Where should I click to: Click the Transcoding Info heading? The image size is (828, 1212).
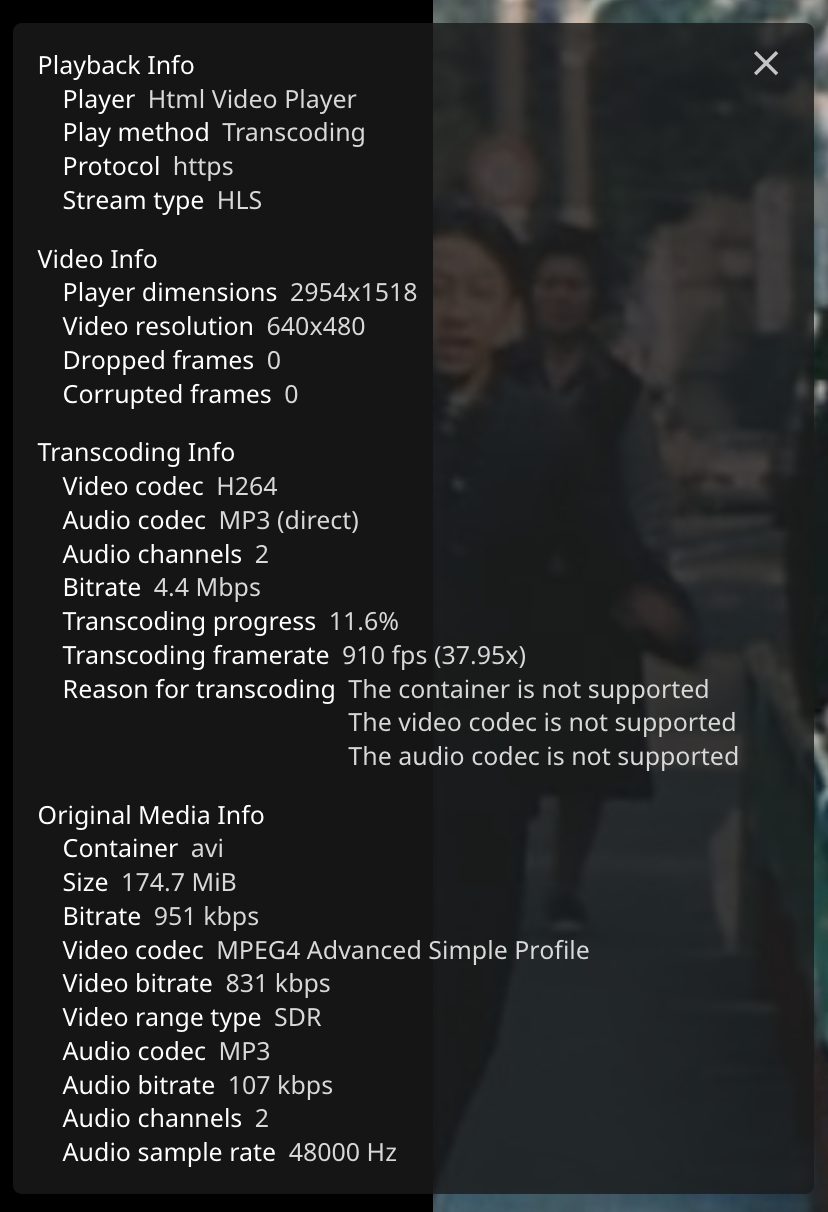pos(136,452)
